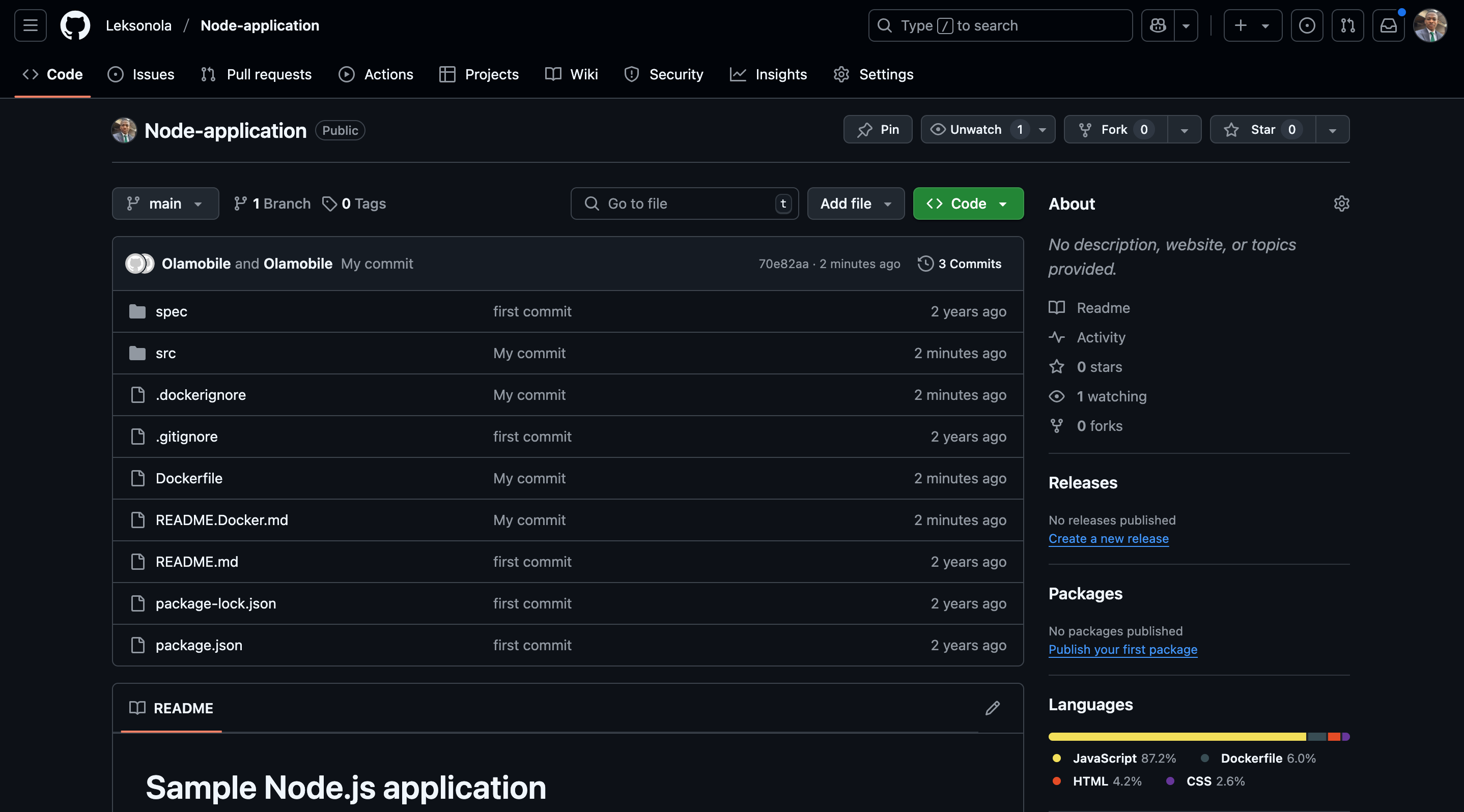This screenshot has height=812, width=1464.
Task: View the 1 watching link
Action: point(1098,396)
